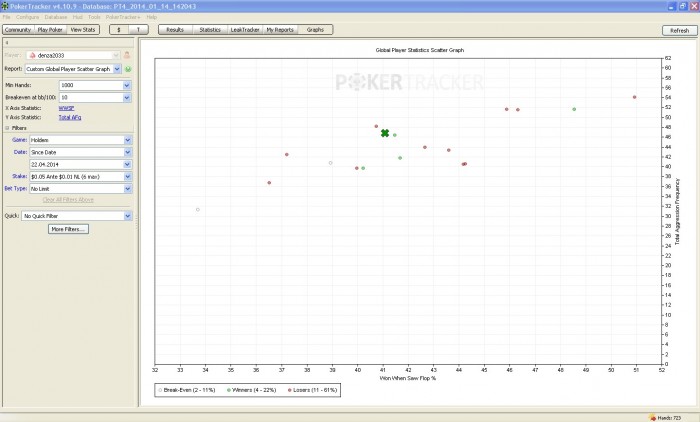700x422 pixels.
Task: Click the sidebar splitter handle
Action: (x=137, y=222)
